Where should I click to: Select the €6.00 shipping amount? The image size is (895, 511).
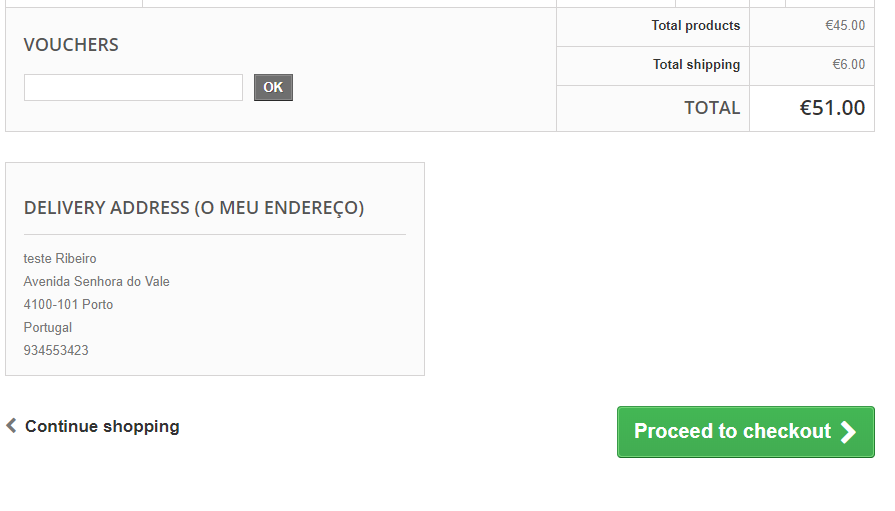(848, 65)
